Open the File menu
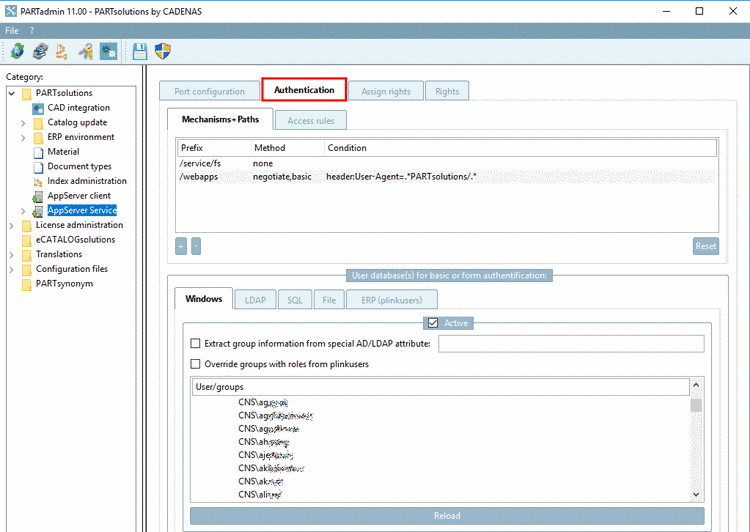This screenshot has width=750, height=532. tap(11, 31)
